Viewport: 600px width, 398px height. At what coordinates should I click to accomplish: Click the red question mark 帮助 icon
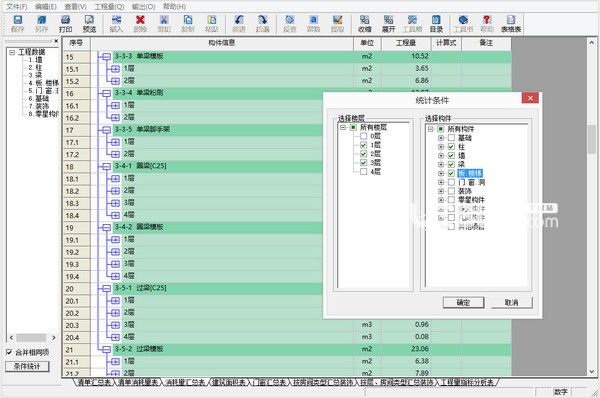point(487,24)
